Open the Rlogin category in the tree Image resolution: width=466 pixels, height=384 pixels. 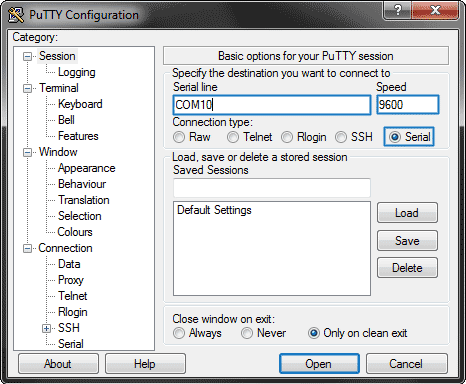click(x=73, y=312)
